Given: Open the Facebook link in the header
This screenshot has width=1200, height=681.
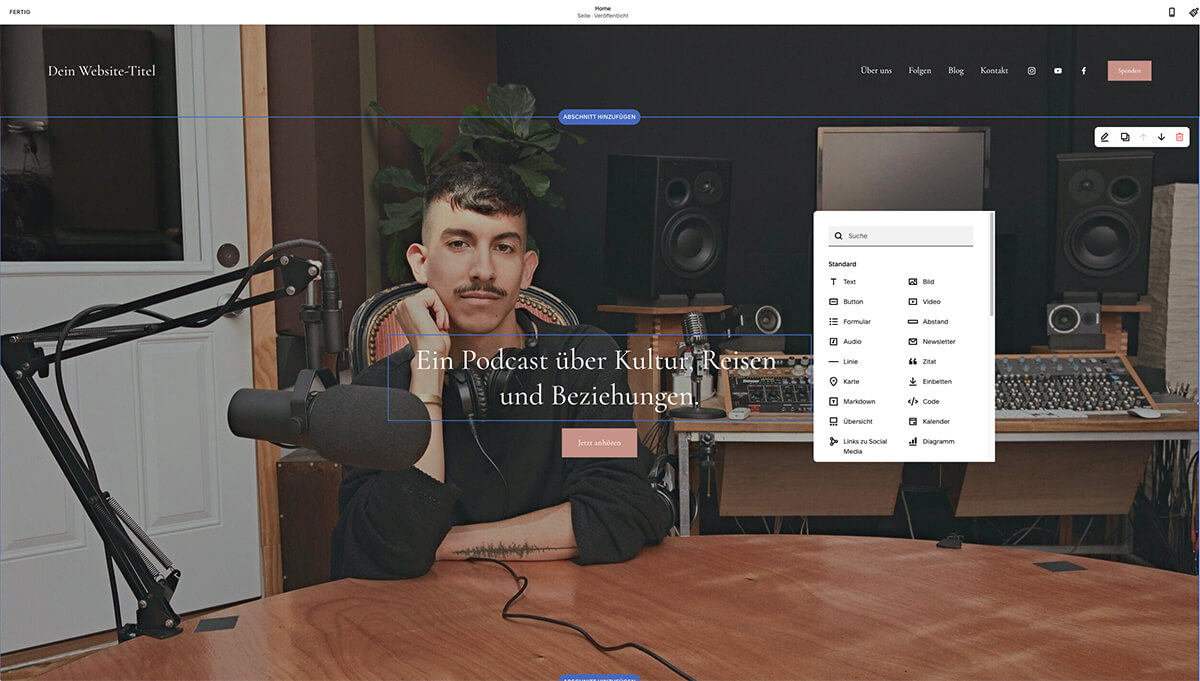Looking at the screenshot, I should tap(1083, 71).
